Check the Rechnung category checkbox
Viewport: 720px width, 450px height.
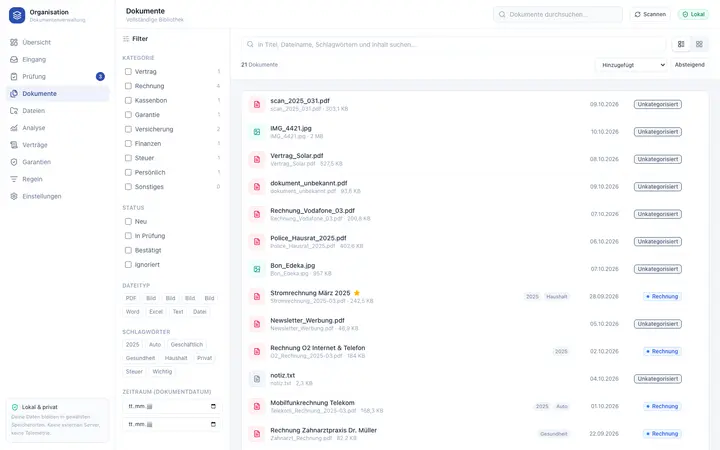(128, 86)
